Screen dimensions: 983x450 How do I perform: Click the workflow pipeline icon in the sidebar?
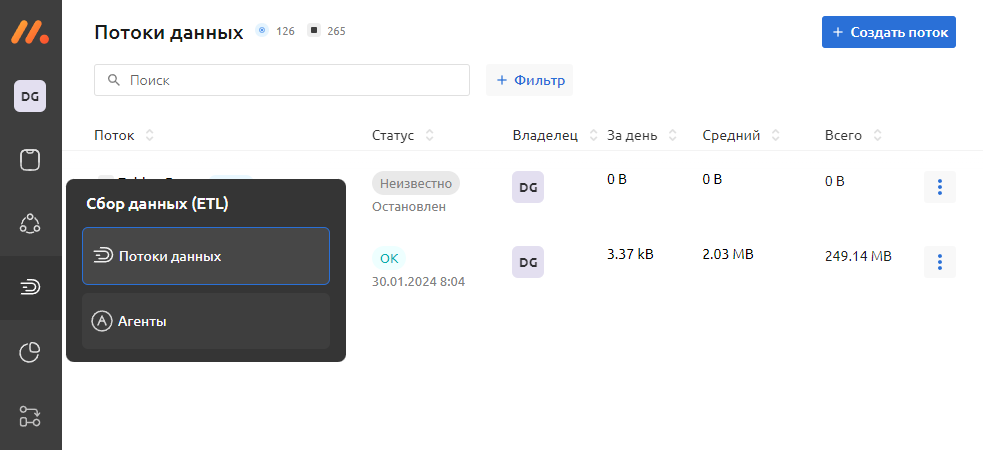point(30,416)
